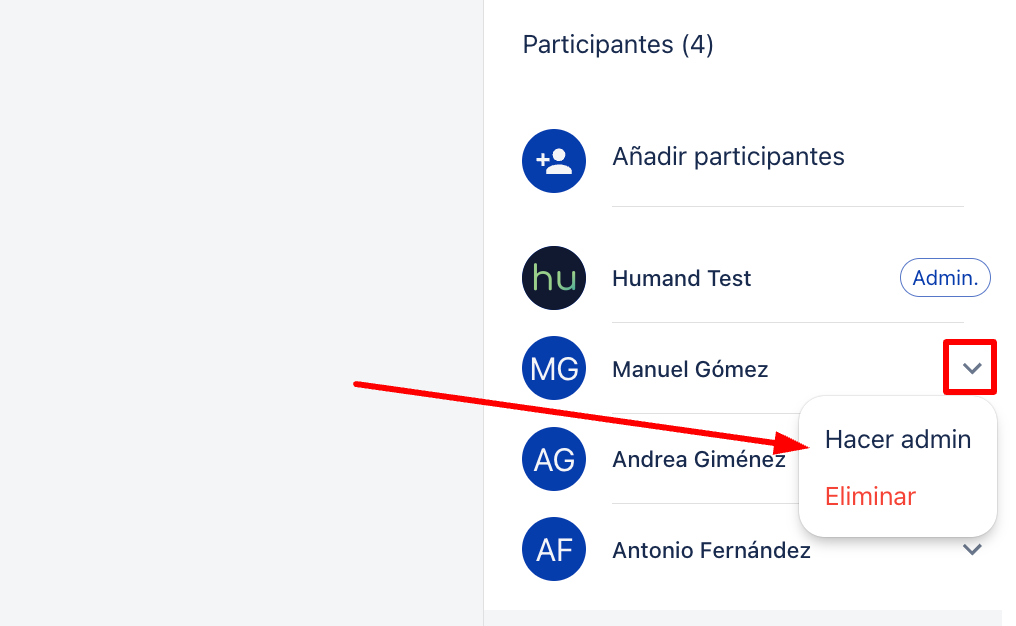Click the add participants person-plus icon
Screen dimensions: 1016x626
coord(554,161)
